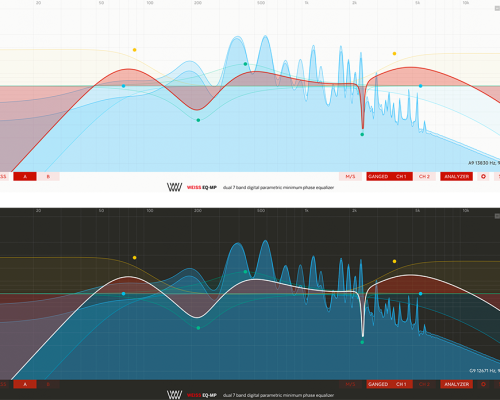Select CH 1 in light theme
This screenshot has width=500, height=400.
tap(401, 176)
